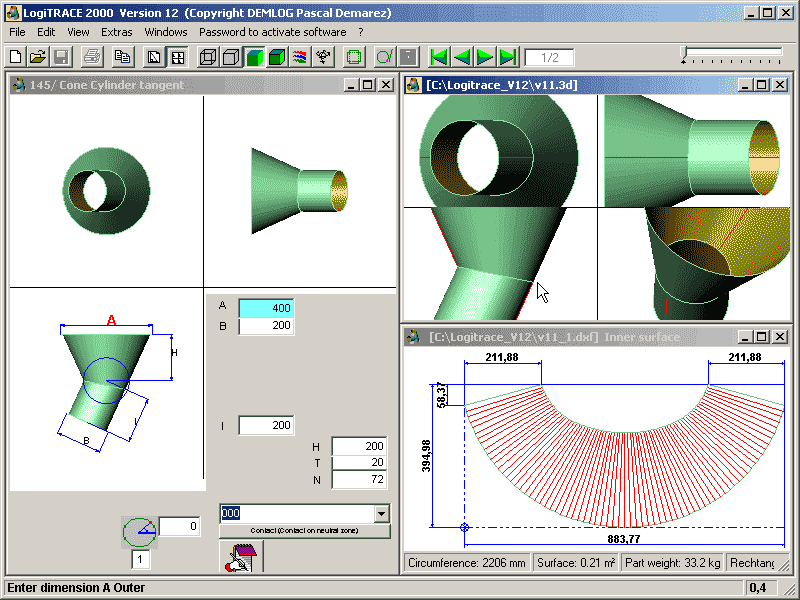Open the File menu

[x=17, y=32]
